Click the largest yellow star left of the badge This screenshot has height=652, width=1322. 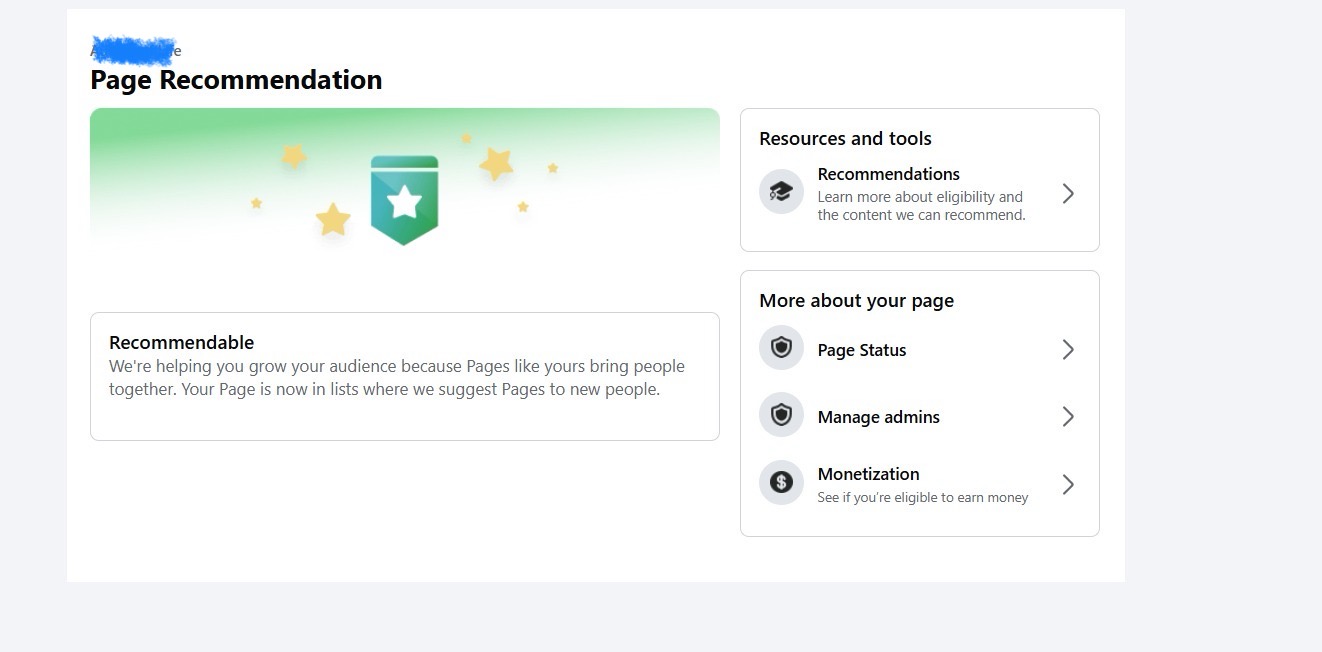[333, 219]
